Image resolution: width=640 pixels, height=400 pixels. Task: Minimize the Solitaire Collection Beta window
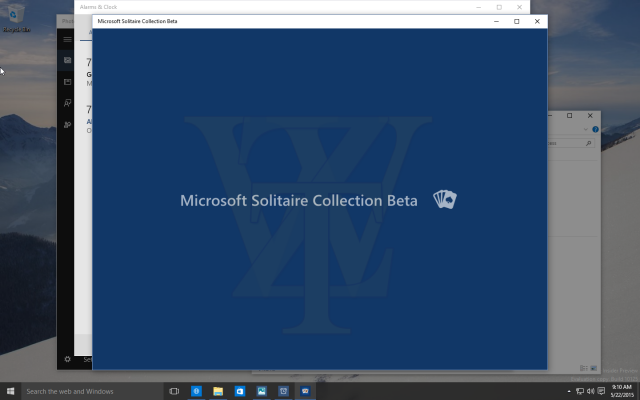(x=496, y=21)
